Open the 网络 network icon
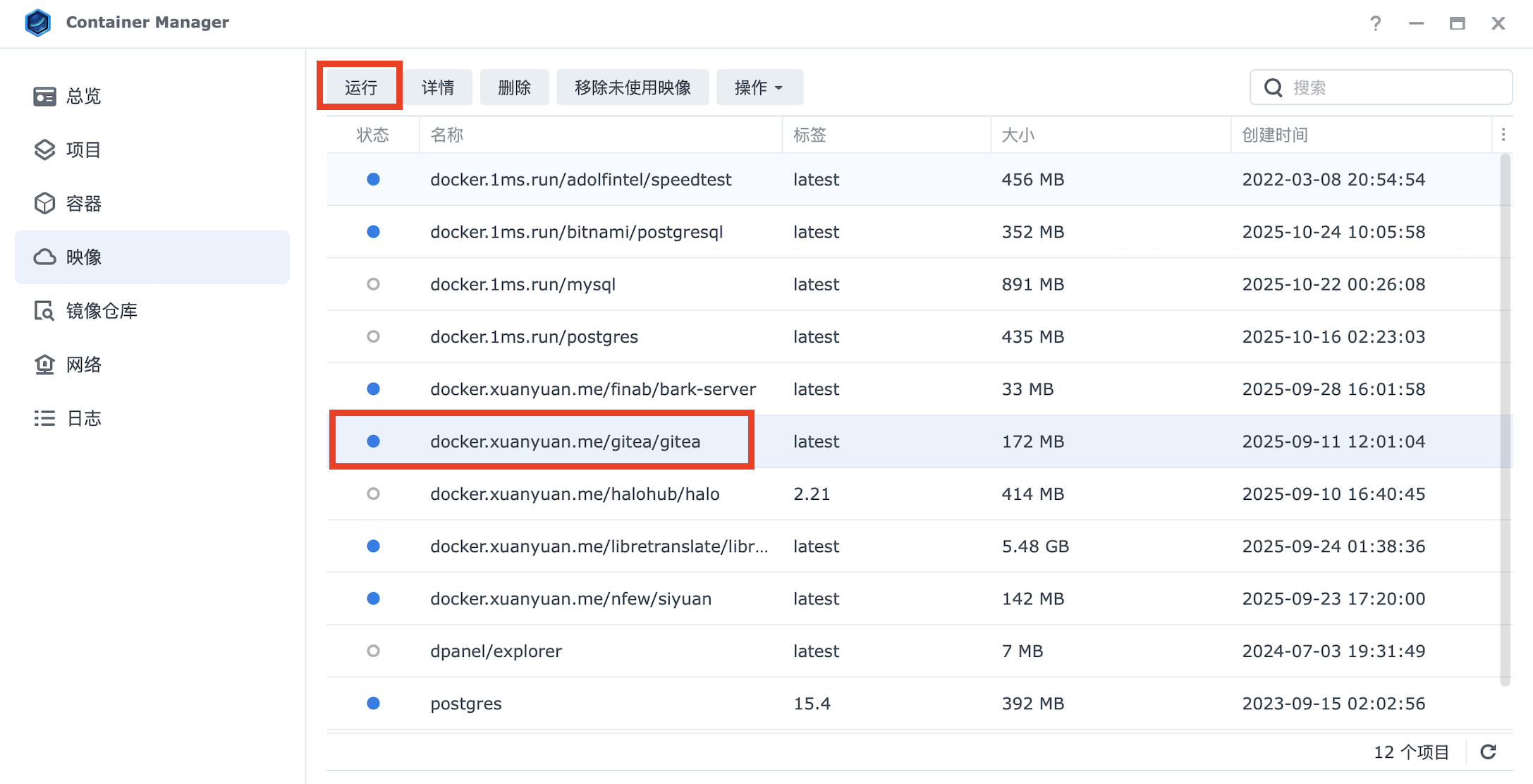This screenshot has height=784, width=1533. (x=44, y=365)
